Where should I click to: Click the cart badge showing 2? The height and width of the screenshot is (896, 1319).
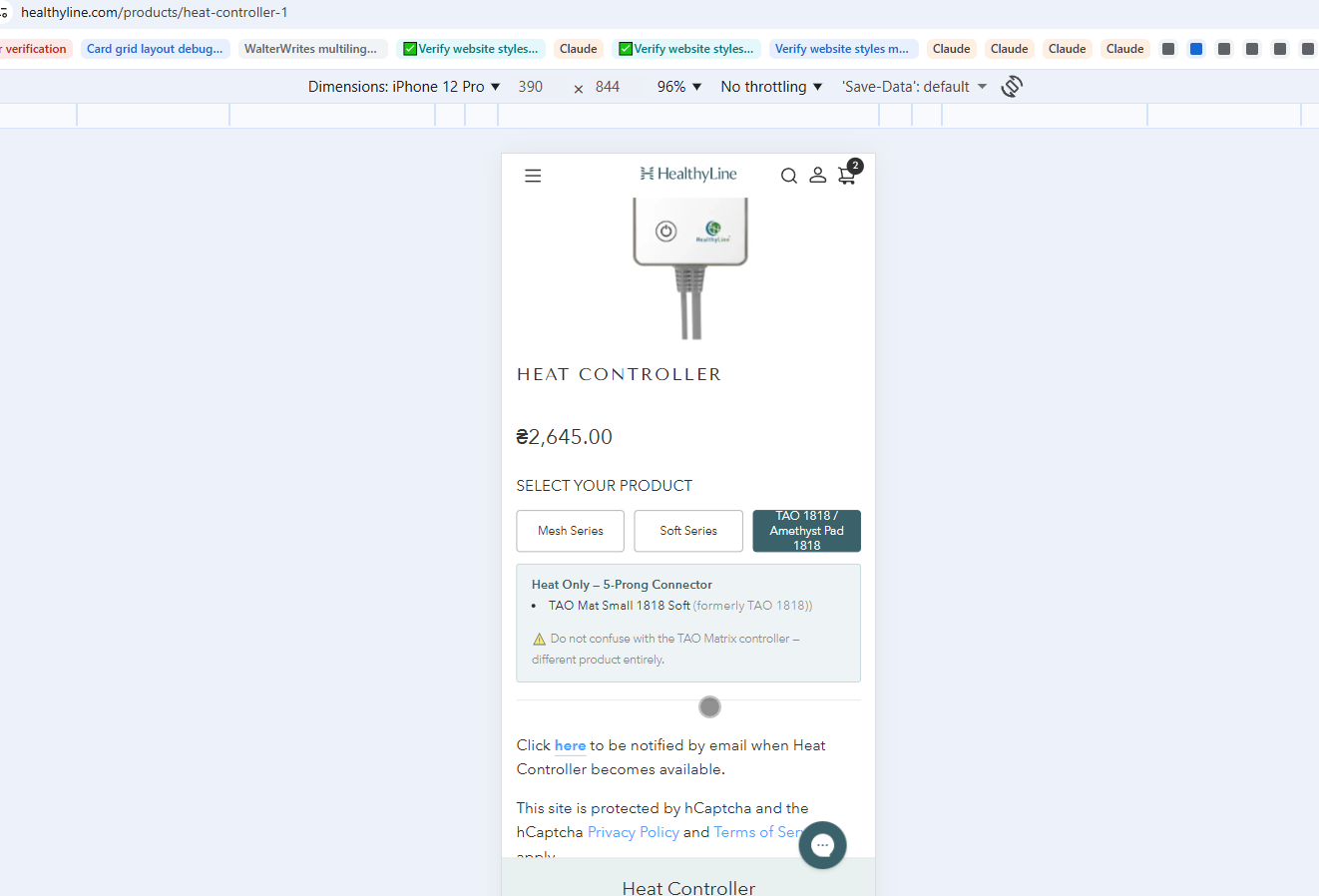coord(855,166)
